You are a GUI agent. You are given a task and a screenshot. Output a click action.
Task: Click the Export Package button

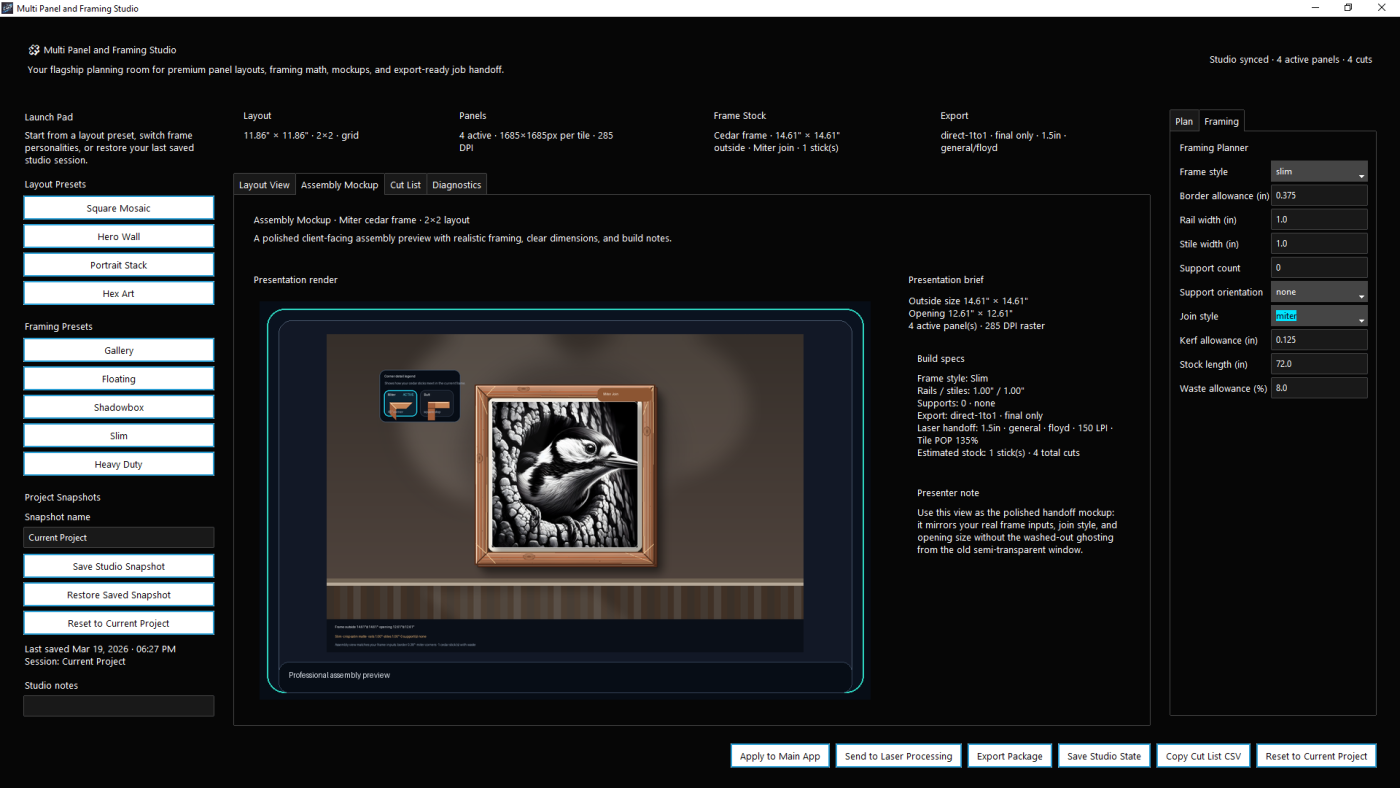(x=1009, y=756)
